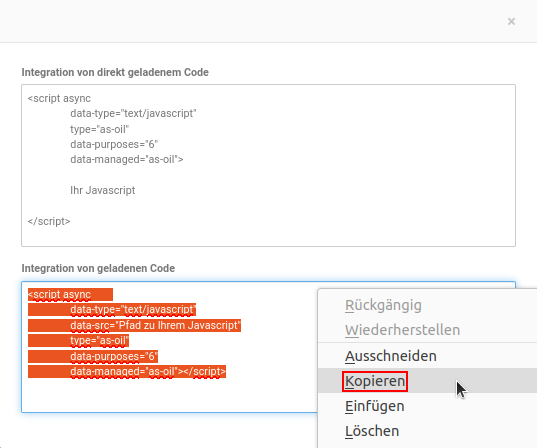Close the dialog with the X icon
Image resolution: width=537 pixels, height=448 pixels.
(511, 22)
